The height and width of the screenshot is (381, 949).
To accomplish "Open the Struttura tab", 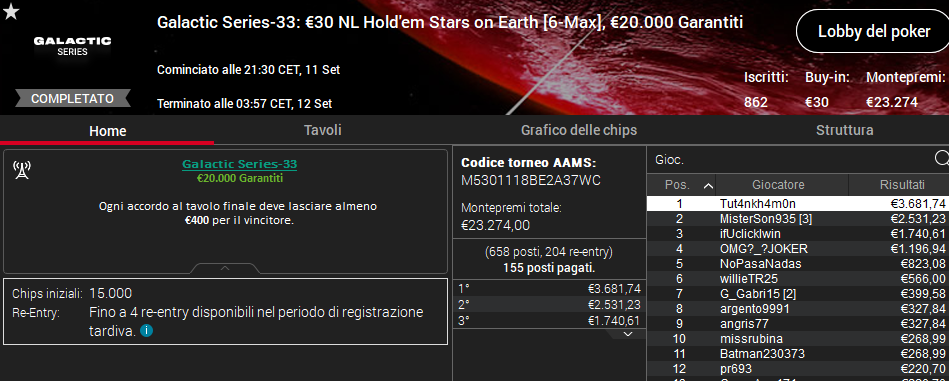I will 844,131.
